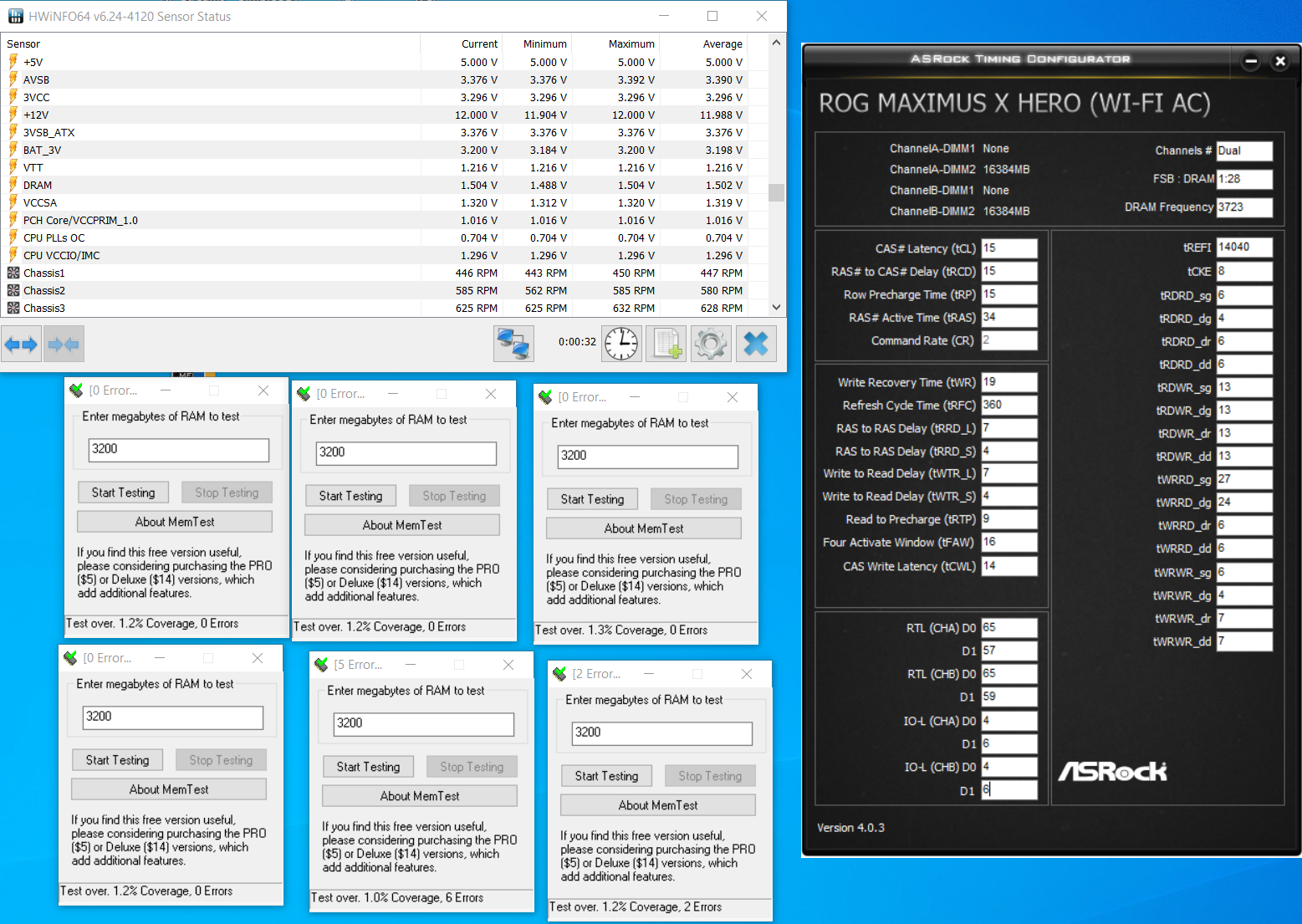Viewport: 1302px width, 924px height.
Task: Click the megabytes field in the [5 Error window
Action: (423, 724)
